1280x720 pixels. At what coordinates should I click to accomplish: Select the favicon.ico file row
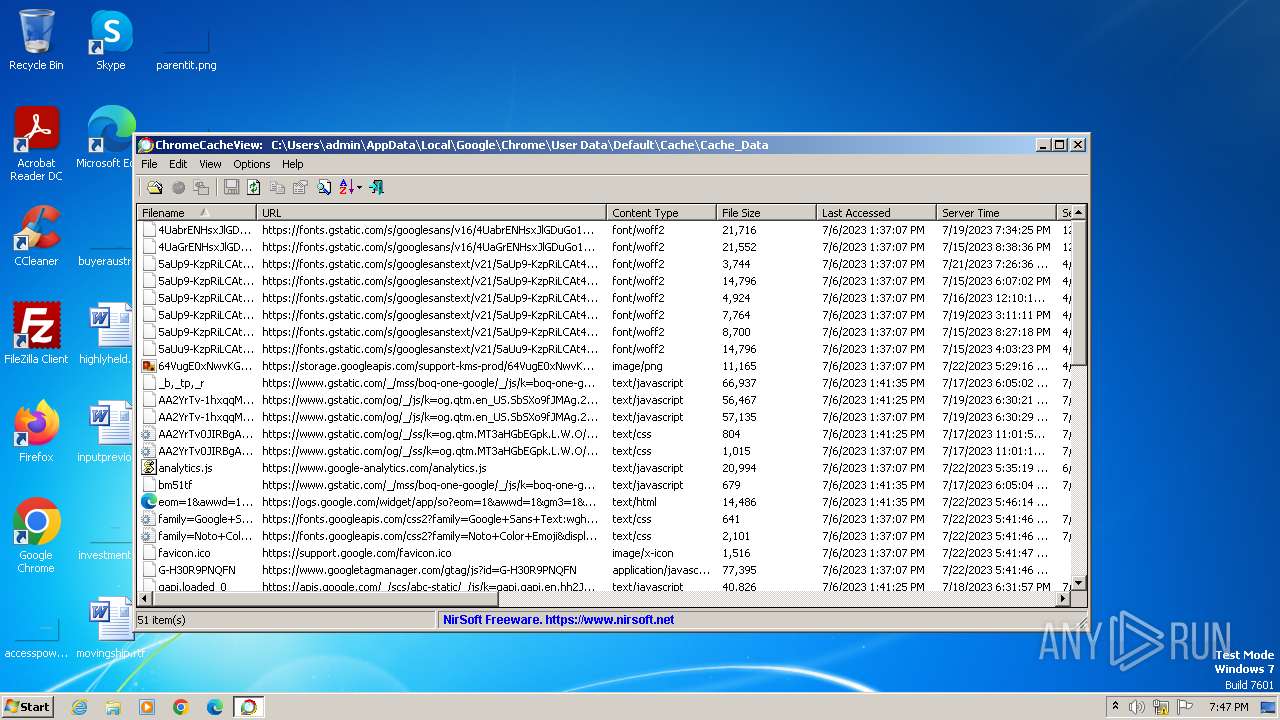click(x=604, y=553)
